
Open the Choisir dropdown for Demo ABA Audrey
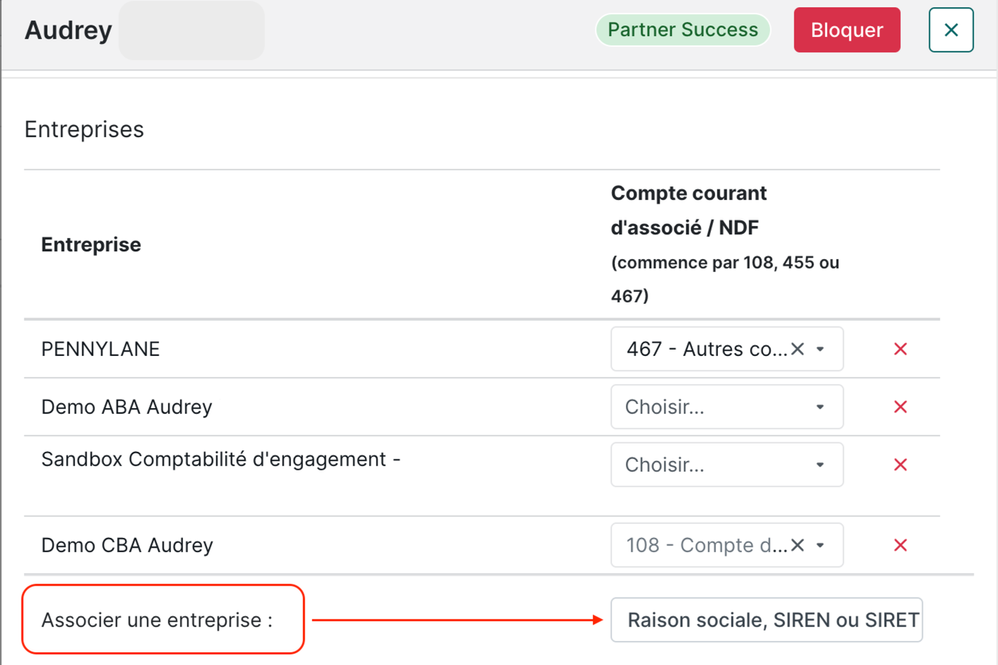click(x=726, y=407)
